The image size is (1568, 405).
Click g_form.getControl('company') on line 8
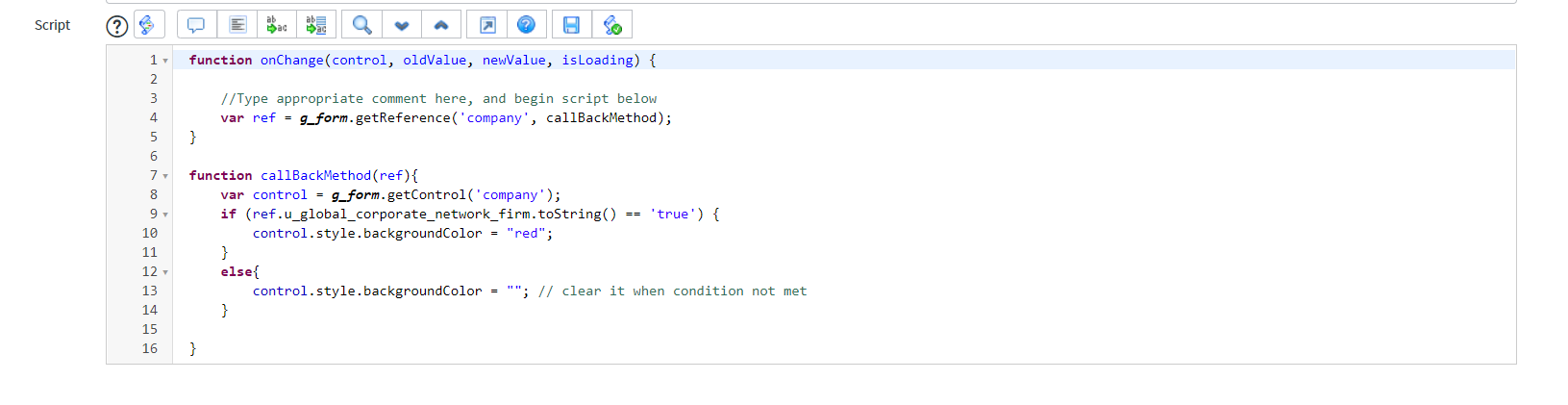pos(446,194)
